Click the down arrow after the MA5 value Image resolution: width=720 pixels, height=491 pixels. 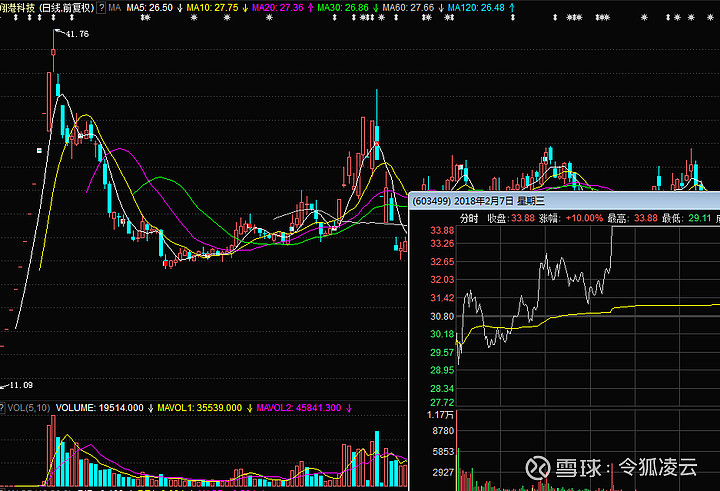pyautogui.click(x=181, y=7)
